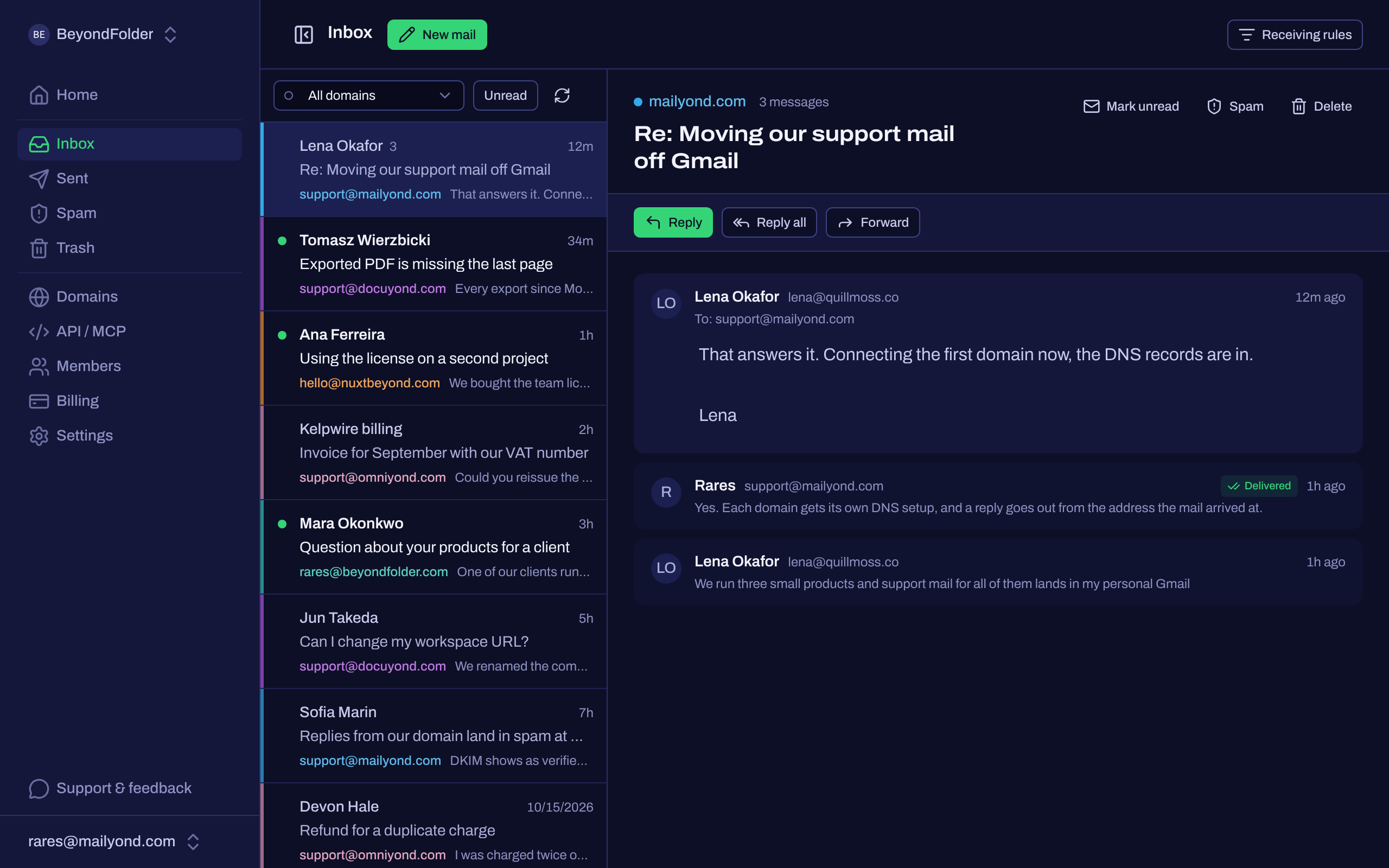
Task: Click the shield icon of the thread Spam action
Action: click(1214, 106)
